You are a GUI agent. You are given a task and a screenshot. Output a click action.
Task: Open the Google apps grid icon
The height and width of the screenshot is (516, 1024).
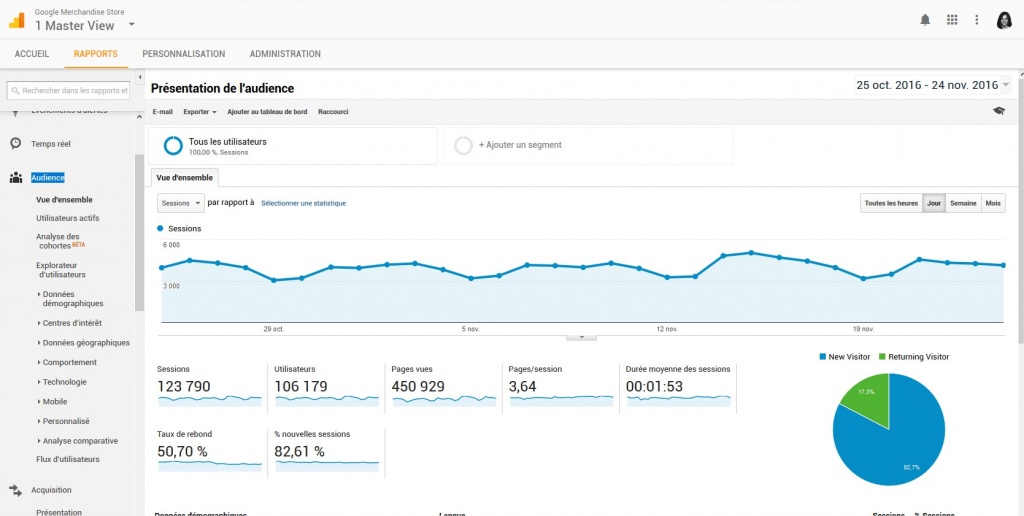click(952, 20)
